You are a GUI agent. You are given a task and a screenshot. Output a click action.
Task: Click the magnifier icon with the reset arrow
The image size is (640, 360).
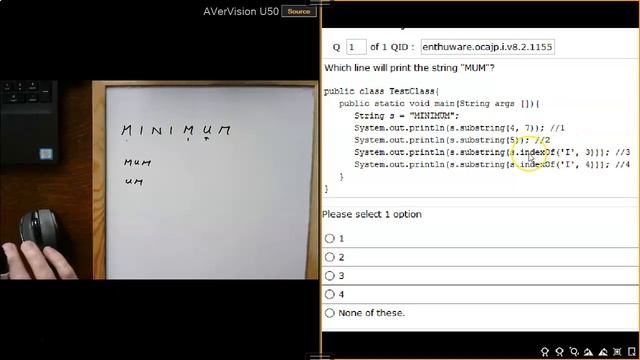[574, 352]
